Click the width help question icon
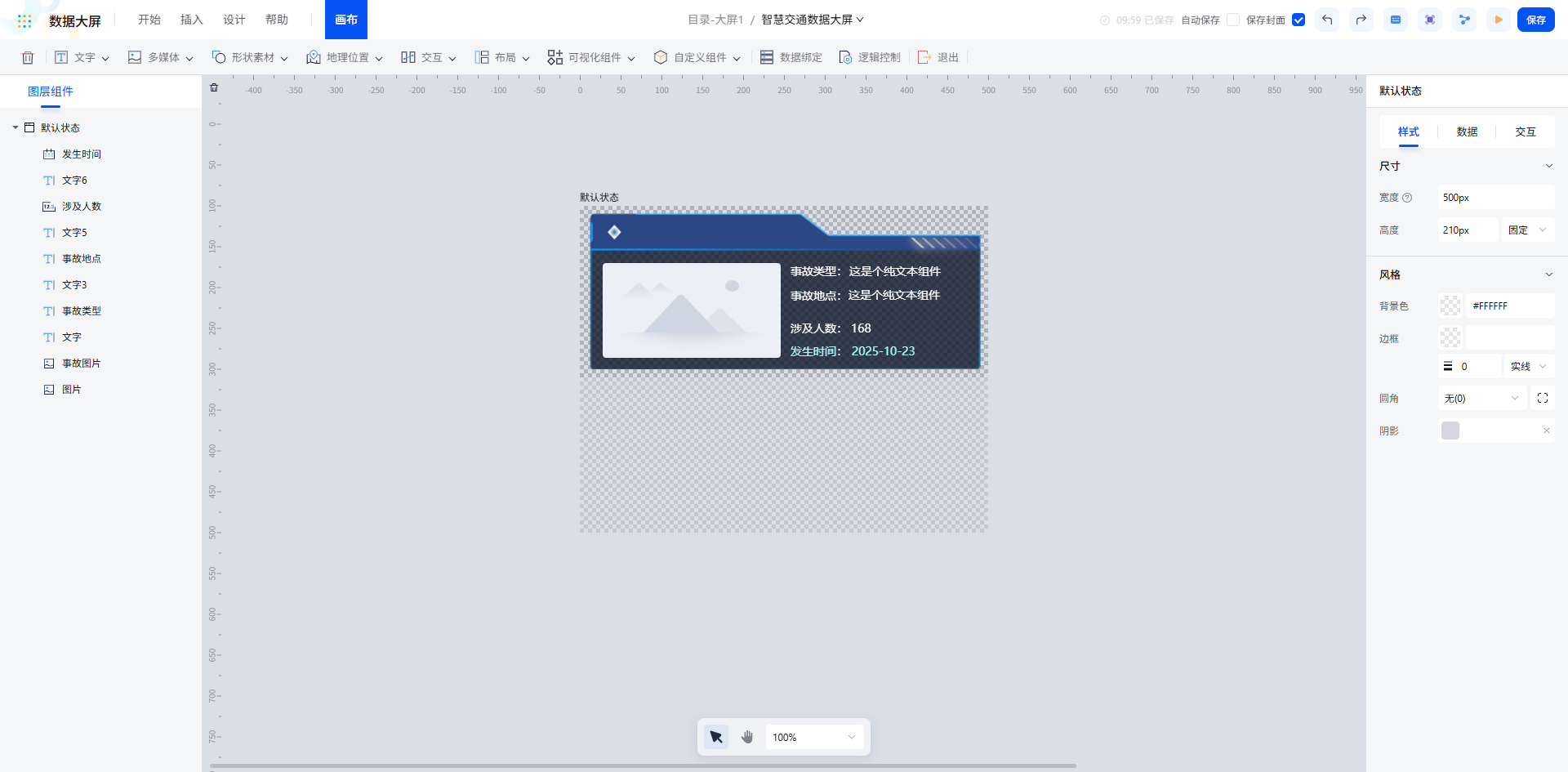 click(x=1407, y=198)
